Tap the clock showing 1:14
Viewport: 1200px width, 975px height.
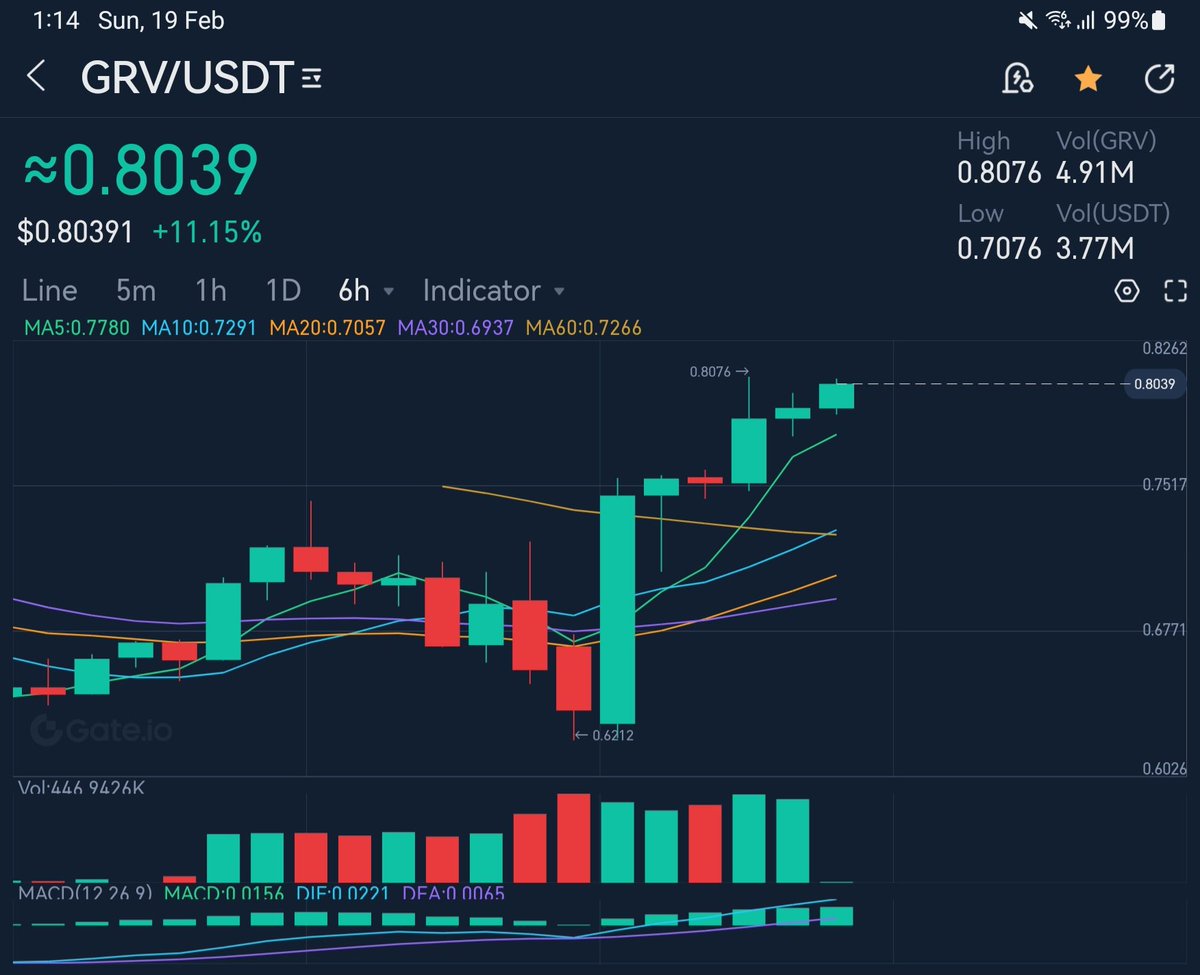pos(55,20)
